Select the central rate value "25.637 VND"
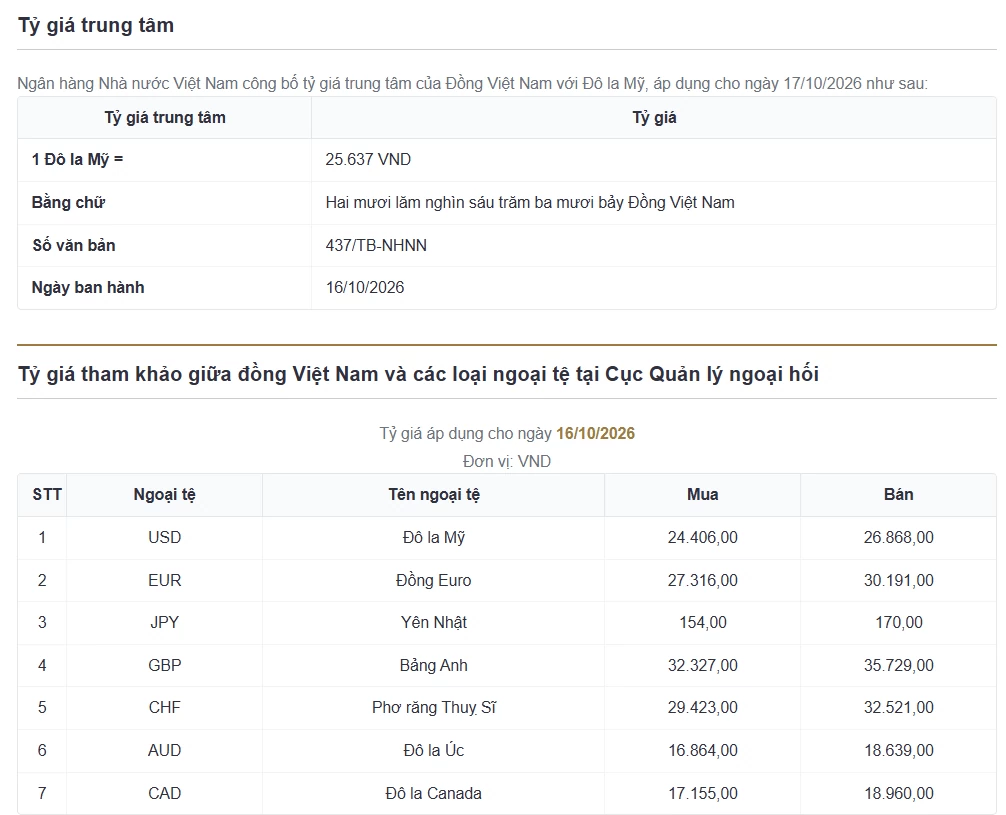 click(x=368, y=159)
